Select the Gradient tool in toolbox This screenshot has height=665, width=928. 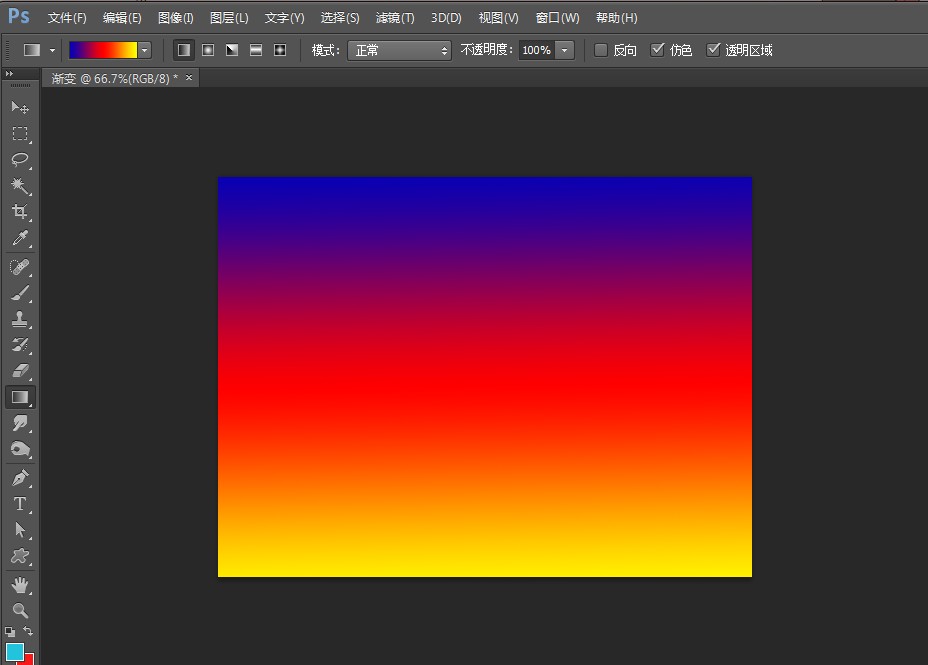[x=20, y=397]
